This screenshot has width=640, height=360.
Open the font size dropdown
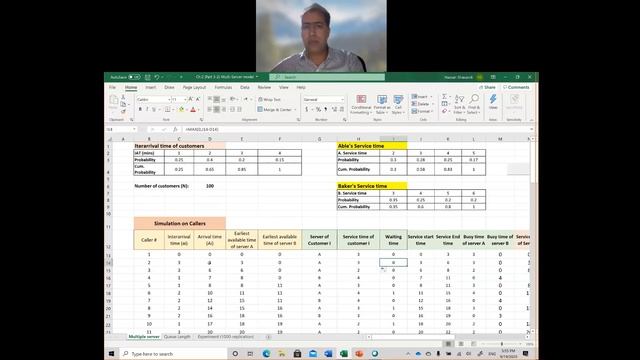[x=185, y=100]
